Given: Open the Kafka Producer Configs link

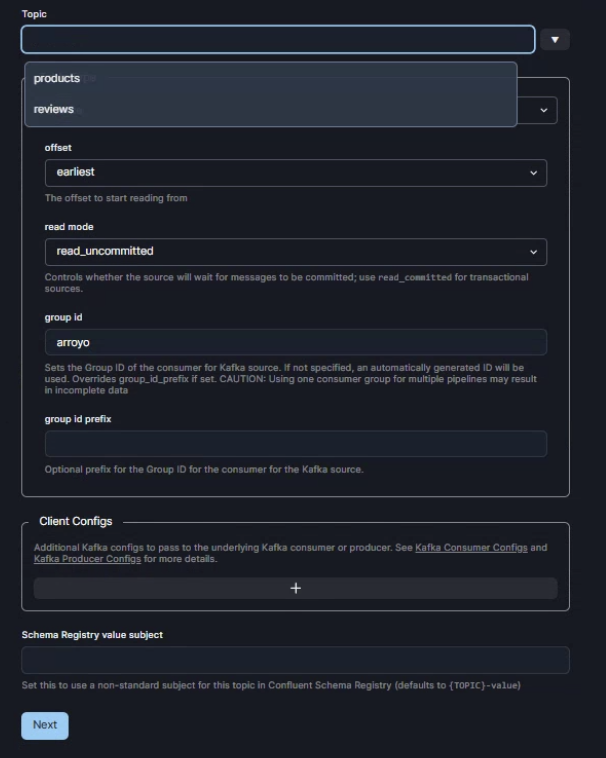Looking at the screenshot, I should click(88, 559).
